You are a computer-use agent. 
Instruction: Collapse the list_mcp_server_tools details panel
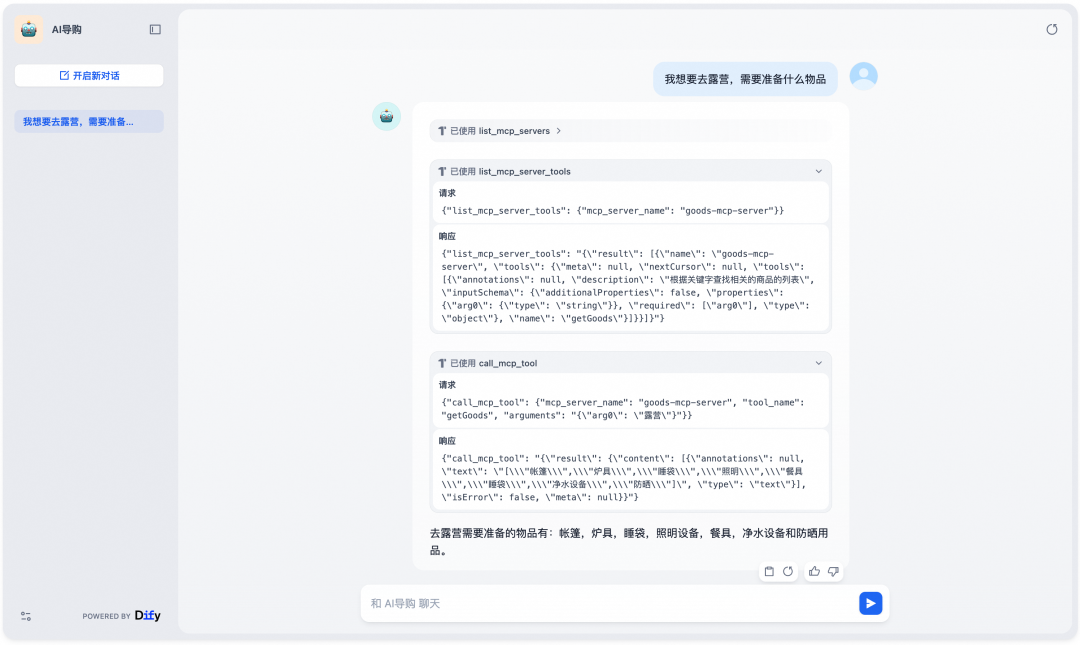pyautogui.click(x=818, y=171)
